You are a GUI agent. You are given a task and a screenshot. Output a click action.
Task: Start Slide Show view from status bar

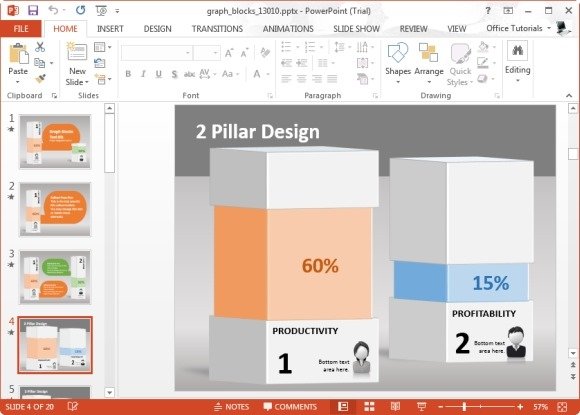click(x=421, y=407)
